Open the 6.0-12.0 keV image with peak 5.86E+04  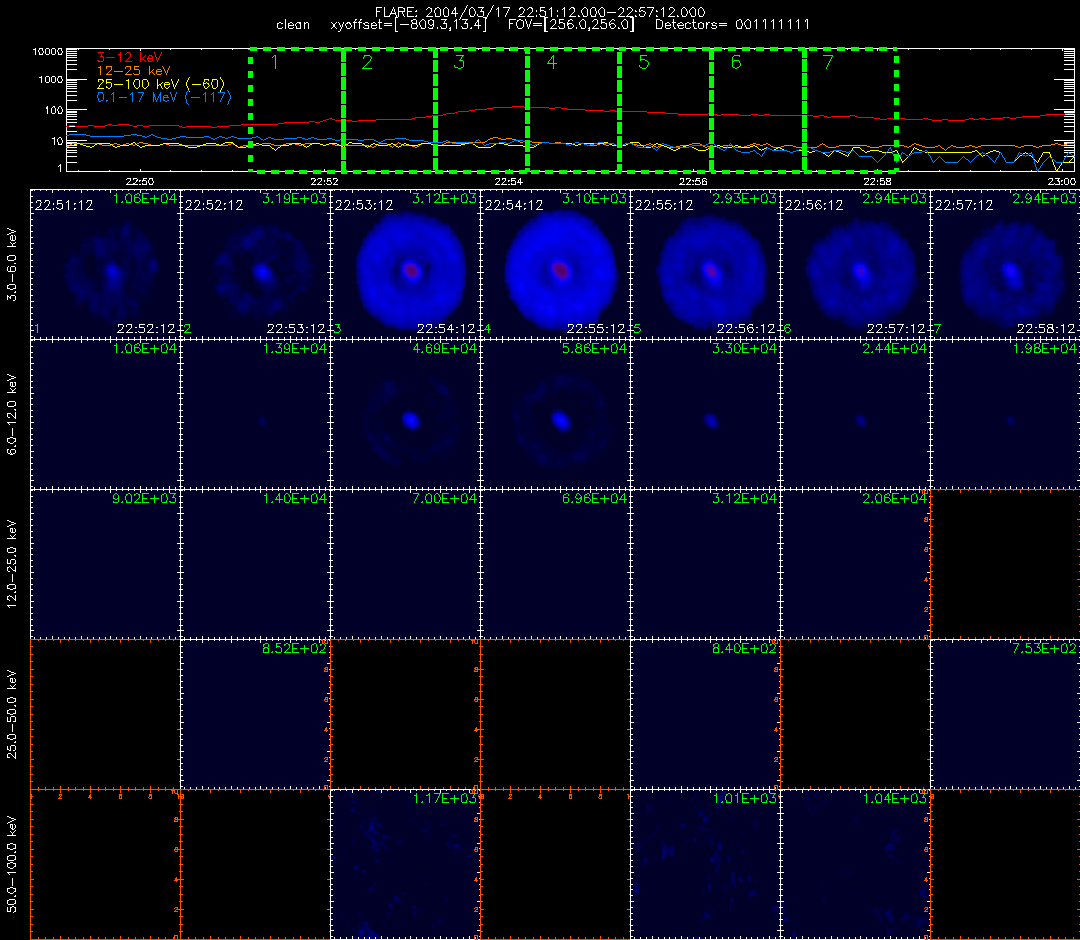pyautogui.click(x=555, y=415)
